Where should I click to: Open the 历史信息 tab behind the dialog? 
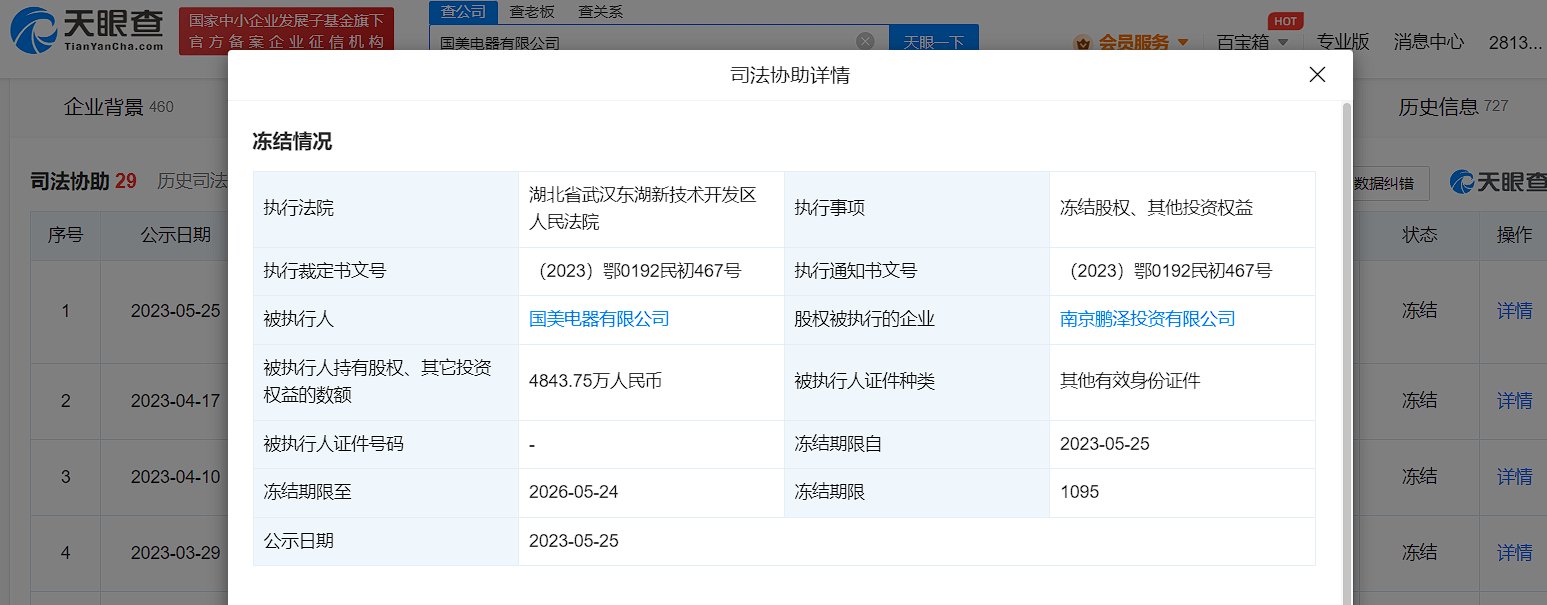1453,107
